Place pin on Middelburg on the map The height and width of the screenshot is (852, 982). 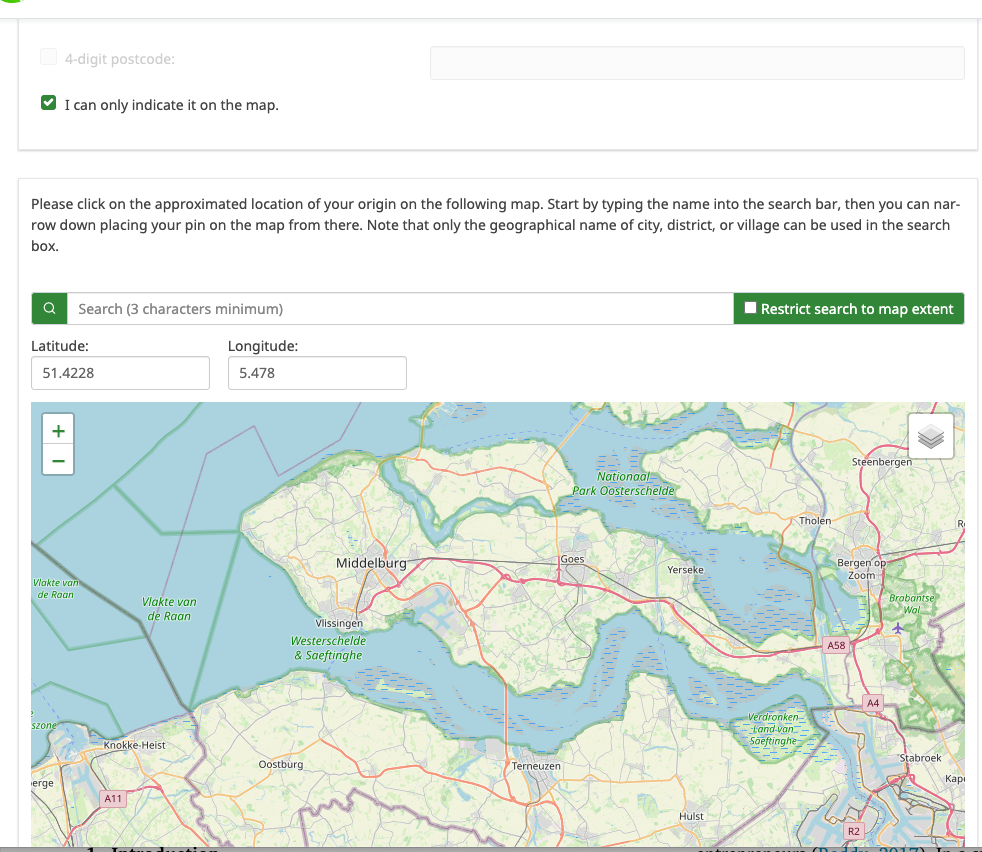click(x=371, y=564)
